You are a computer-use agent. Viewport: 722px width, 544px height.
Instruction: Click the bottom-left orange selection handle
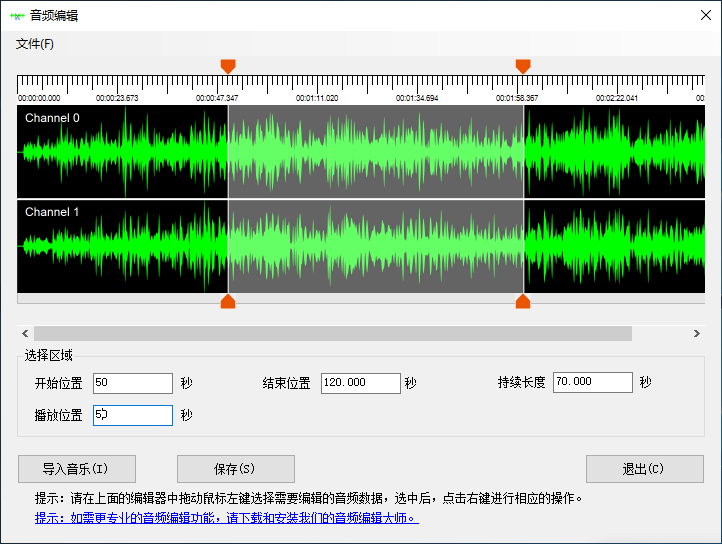(228, 301)
